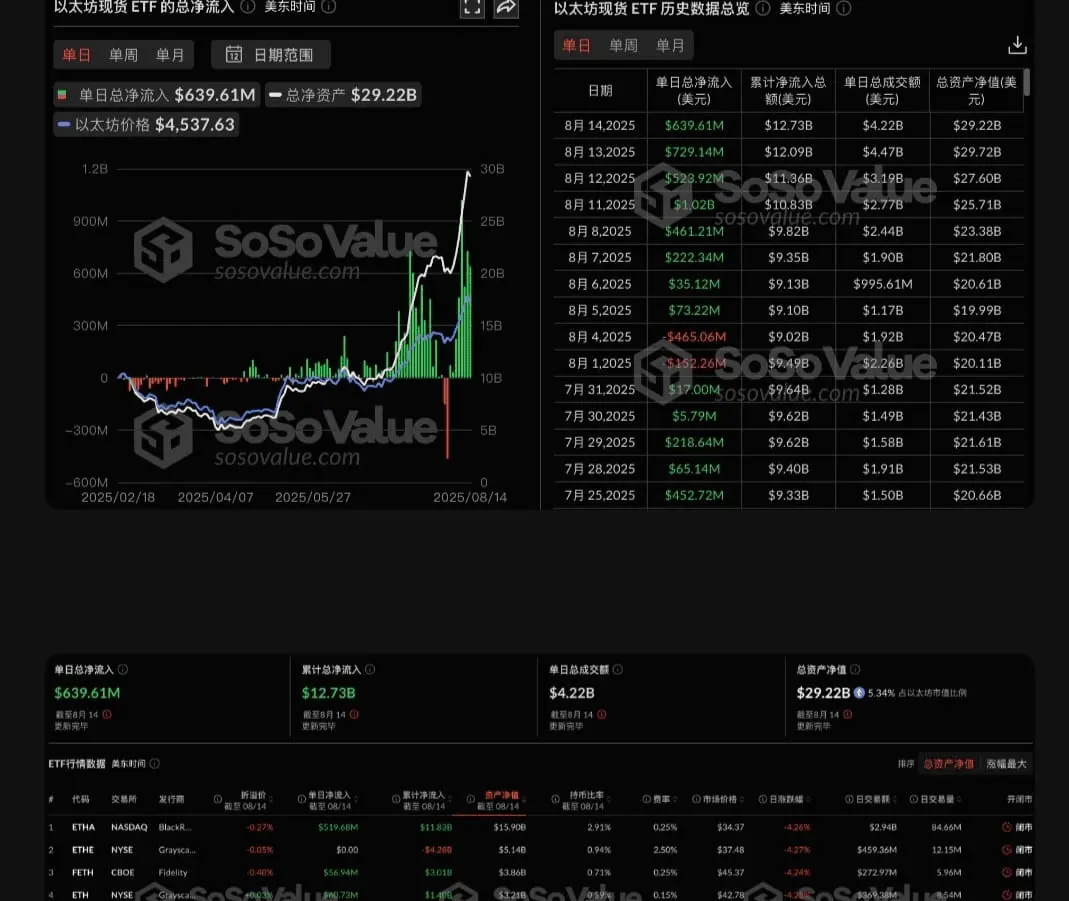
Task: Sort by 日交易额 column arrows
Action: 894,799
